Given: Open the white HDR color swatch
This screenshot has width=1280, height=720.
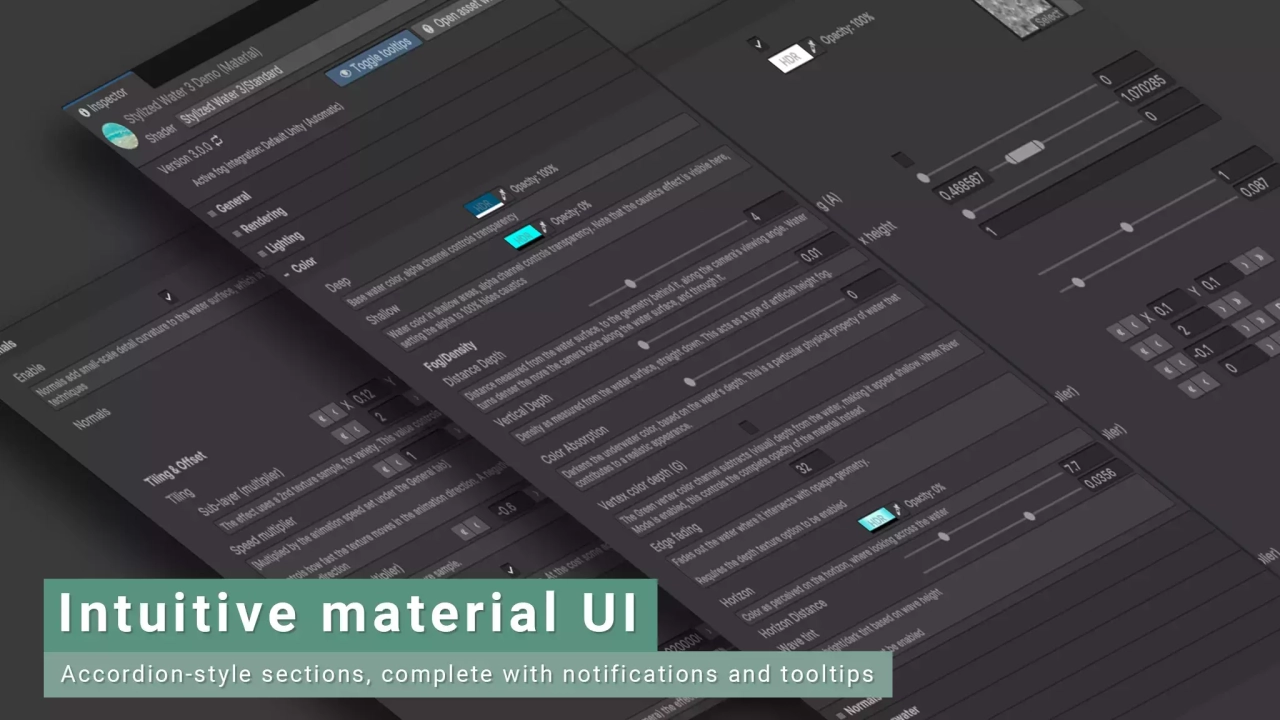Looking at the screenshot, I should [x=791, y=57].
